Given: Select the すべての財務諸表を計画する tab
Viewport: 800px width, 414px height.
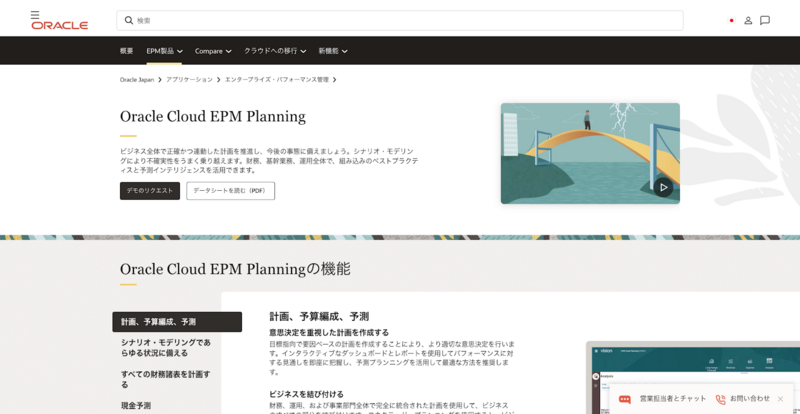Looking at the screenshot, I should (x=166, y=379).
